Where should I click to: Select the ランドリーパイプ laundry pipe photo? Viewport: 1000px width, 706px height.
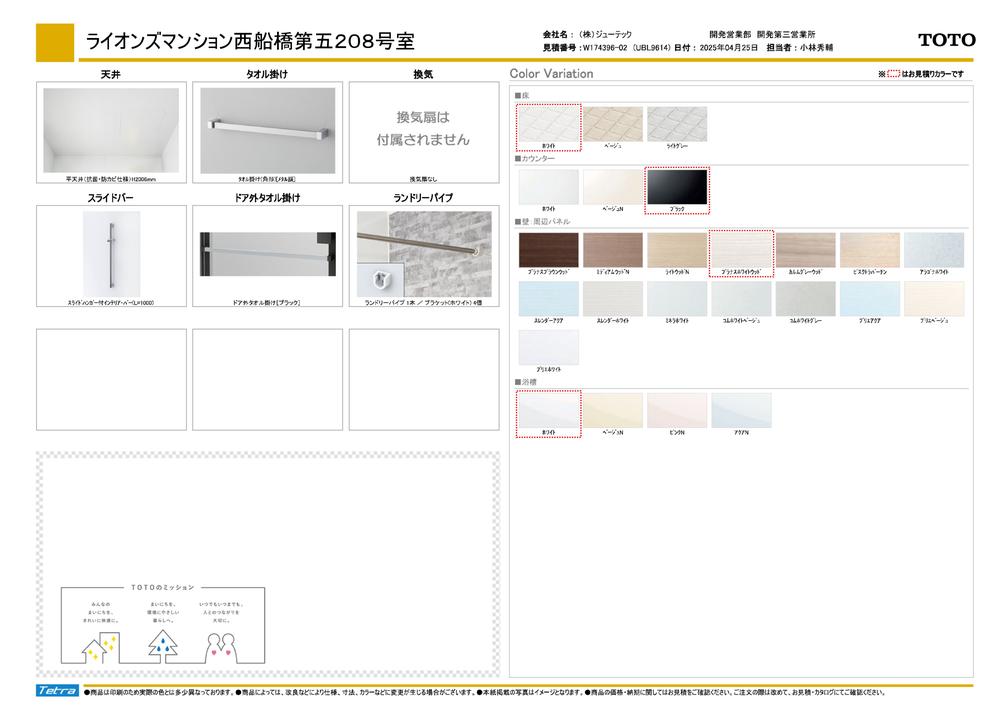424,254
